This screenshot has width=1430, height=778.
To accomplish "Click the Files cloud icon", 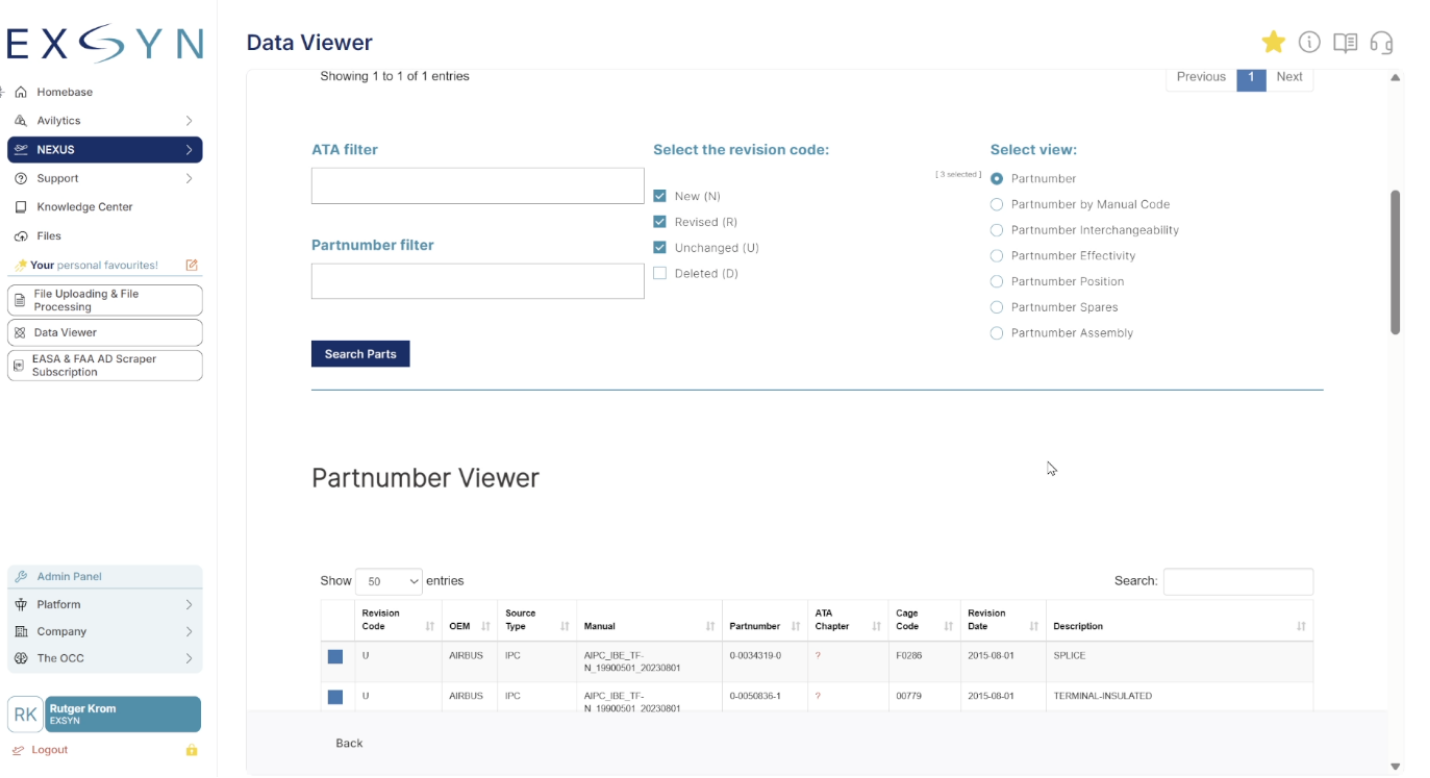I will click(21, 236).
